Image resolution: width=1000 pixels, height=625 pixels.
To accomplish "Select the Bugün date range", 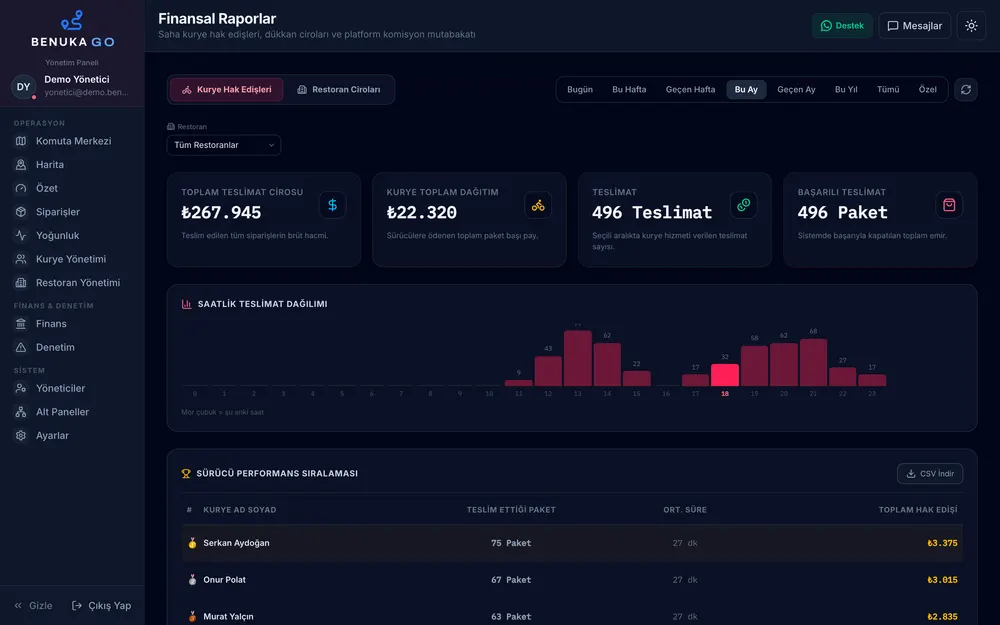I will [x=580, y=89].
